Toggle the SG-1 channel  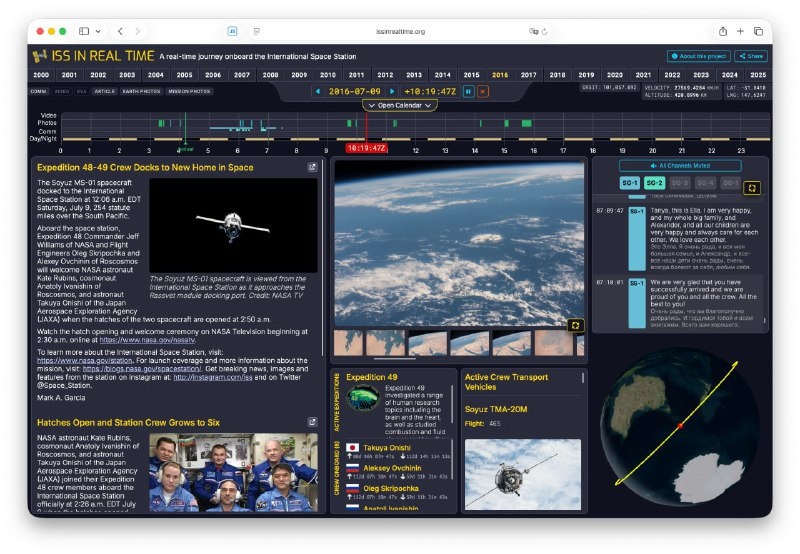coord(630,183)
